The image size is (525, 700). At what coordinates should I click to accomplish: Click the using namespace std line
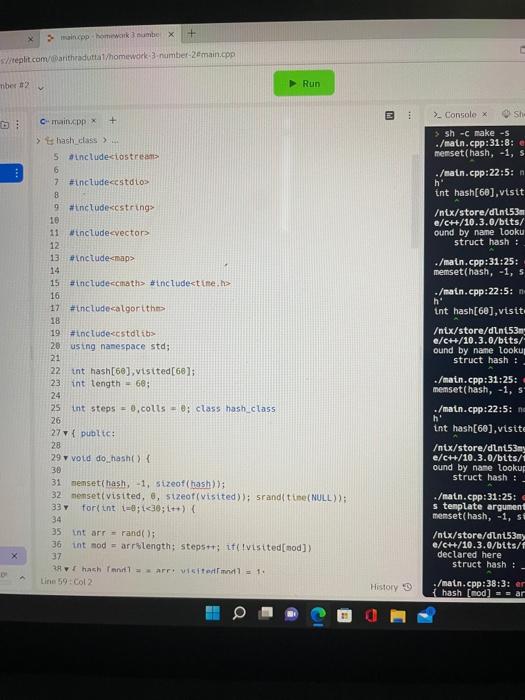(x=120, y=346)
